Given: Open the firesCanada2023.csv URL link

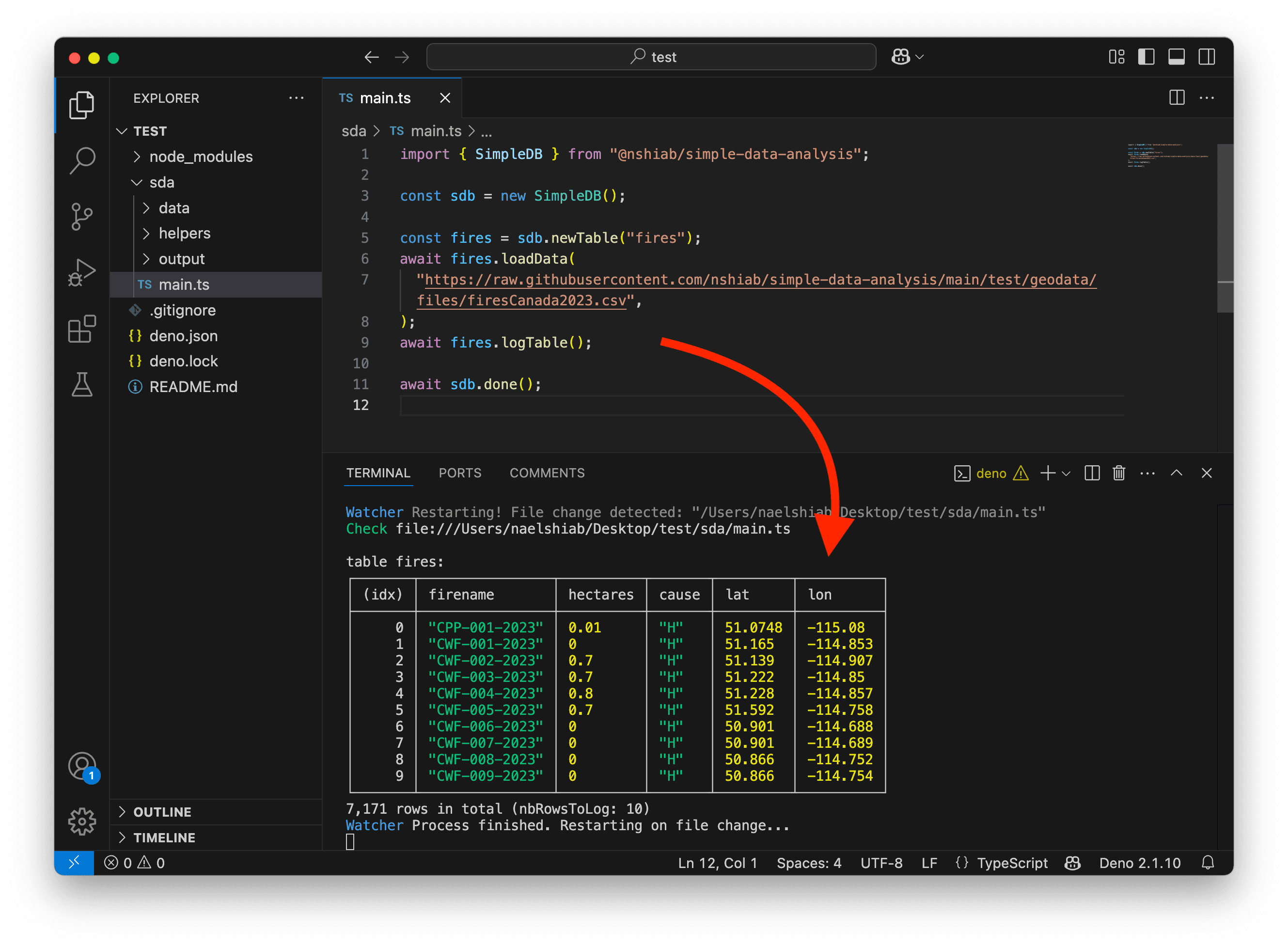Looking at the screenshot, I should [x=755, y=290].
